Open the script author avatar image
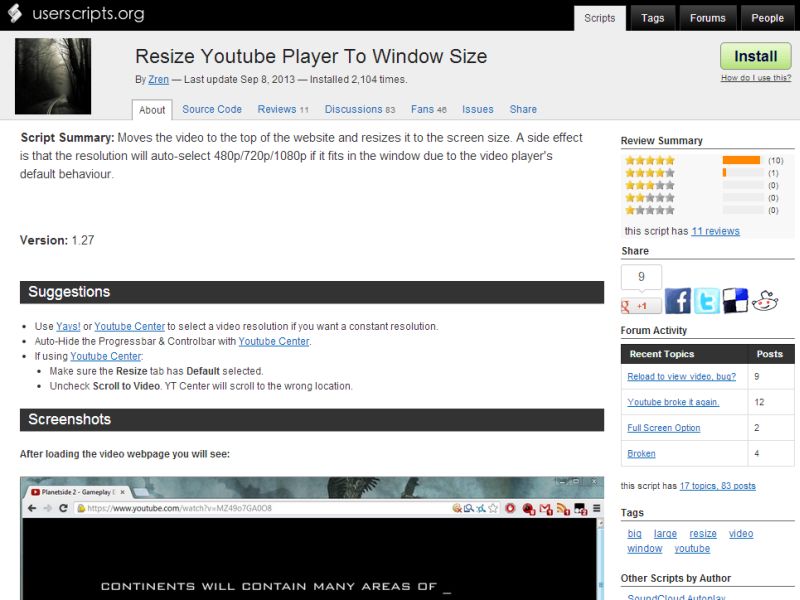Viewport: 800px width, 600px height. [x=53, y=76]
